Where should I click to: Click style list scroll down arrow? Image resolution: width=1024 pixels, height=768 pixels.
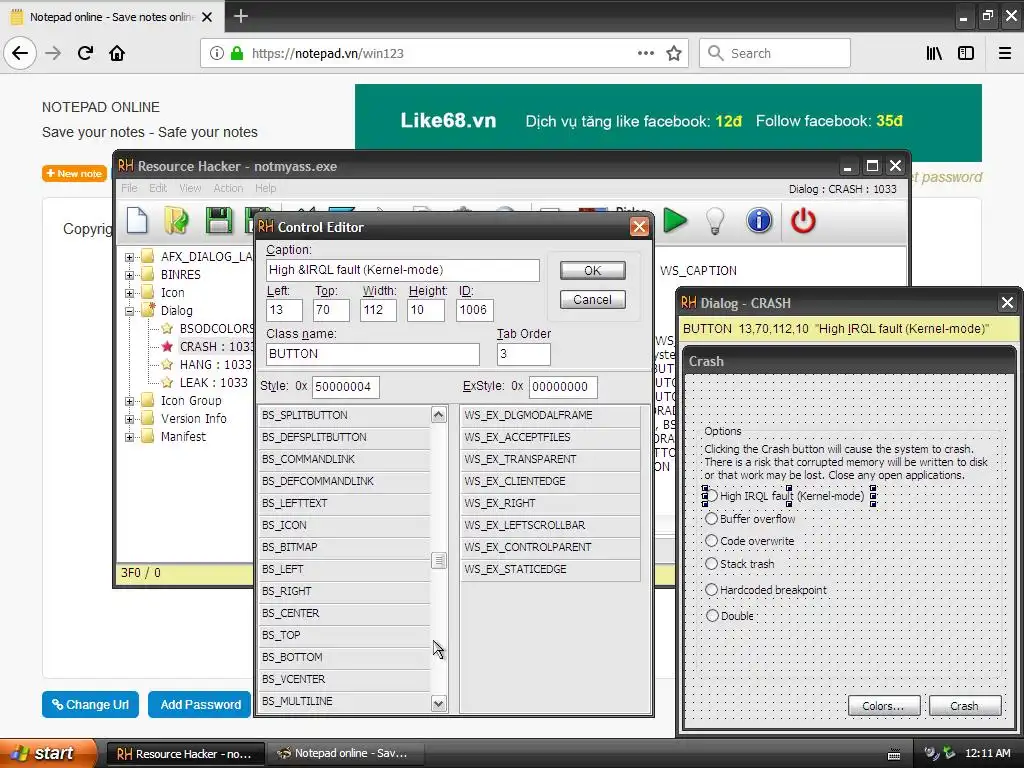coord(439,703)
